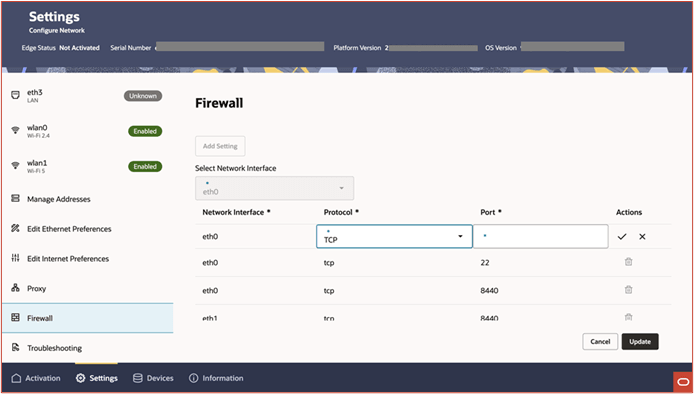The height and width of the screenshot is (394, 694).
Task: Select the wlan1 Wi-Fi 5 interface
Action: [87, 166]
